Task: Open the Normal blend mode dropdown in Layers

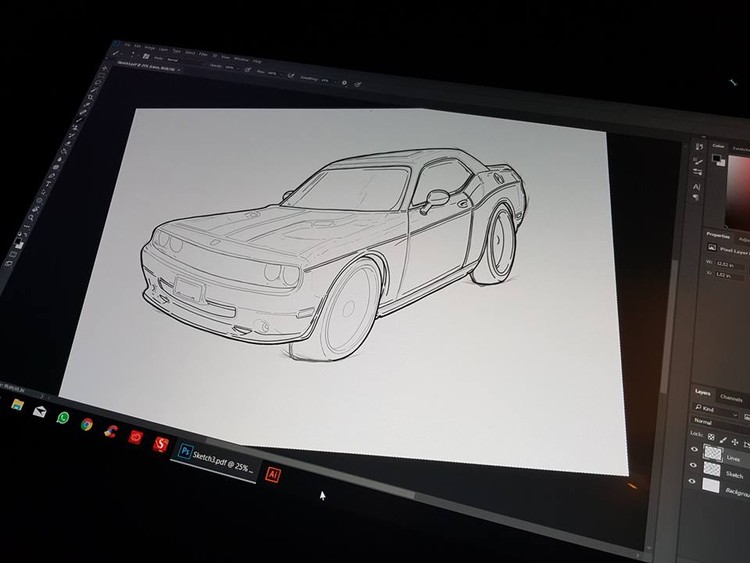Action: (720, 423)
